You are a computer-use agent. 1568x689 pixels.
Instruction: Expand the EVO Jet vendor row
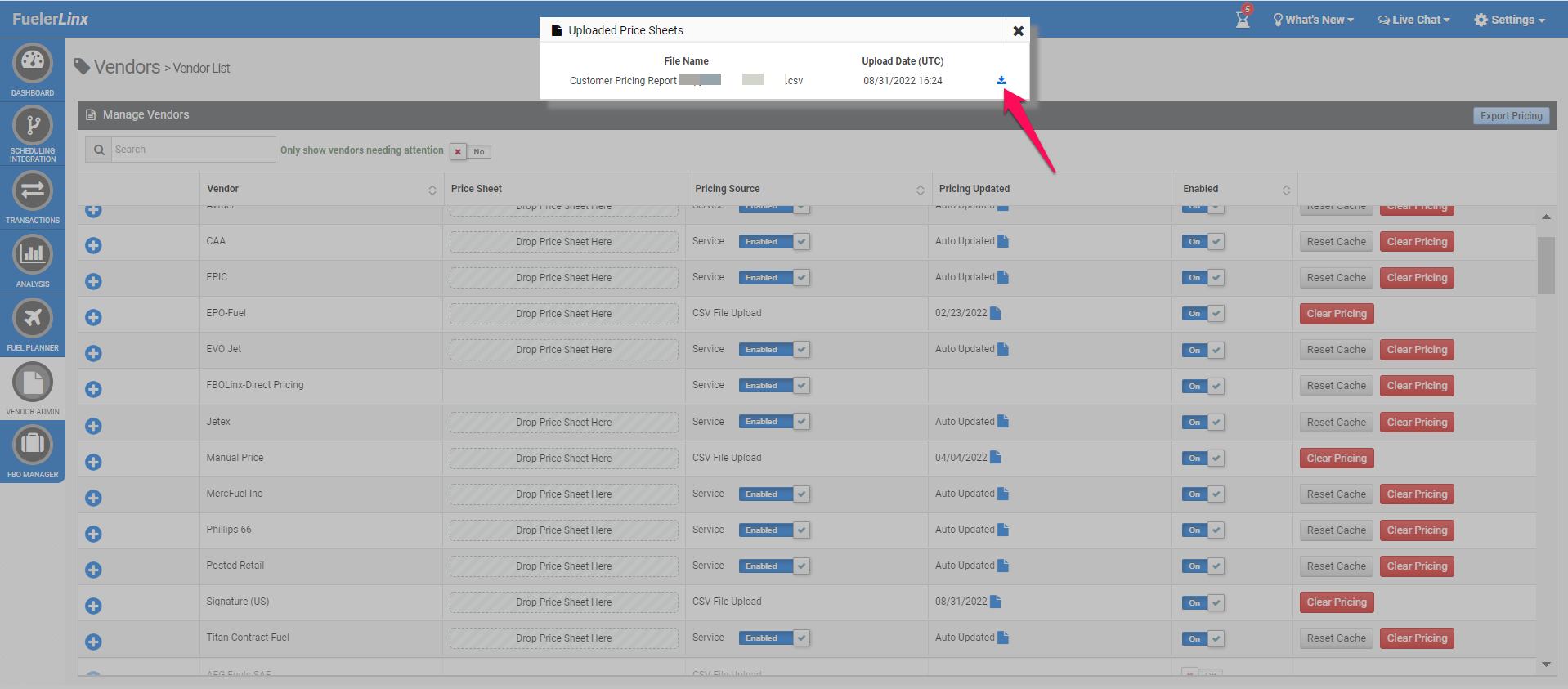pos(94,353)
